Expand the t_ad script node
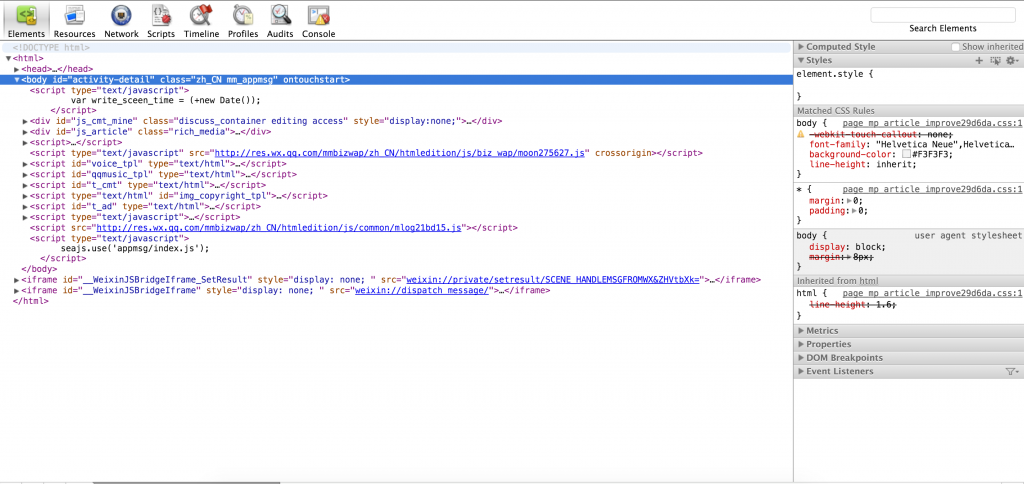 [x=25, y=206]
